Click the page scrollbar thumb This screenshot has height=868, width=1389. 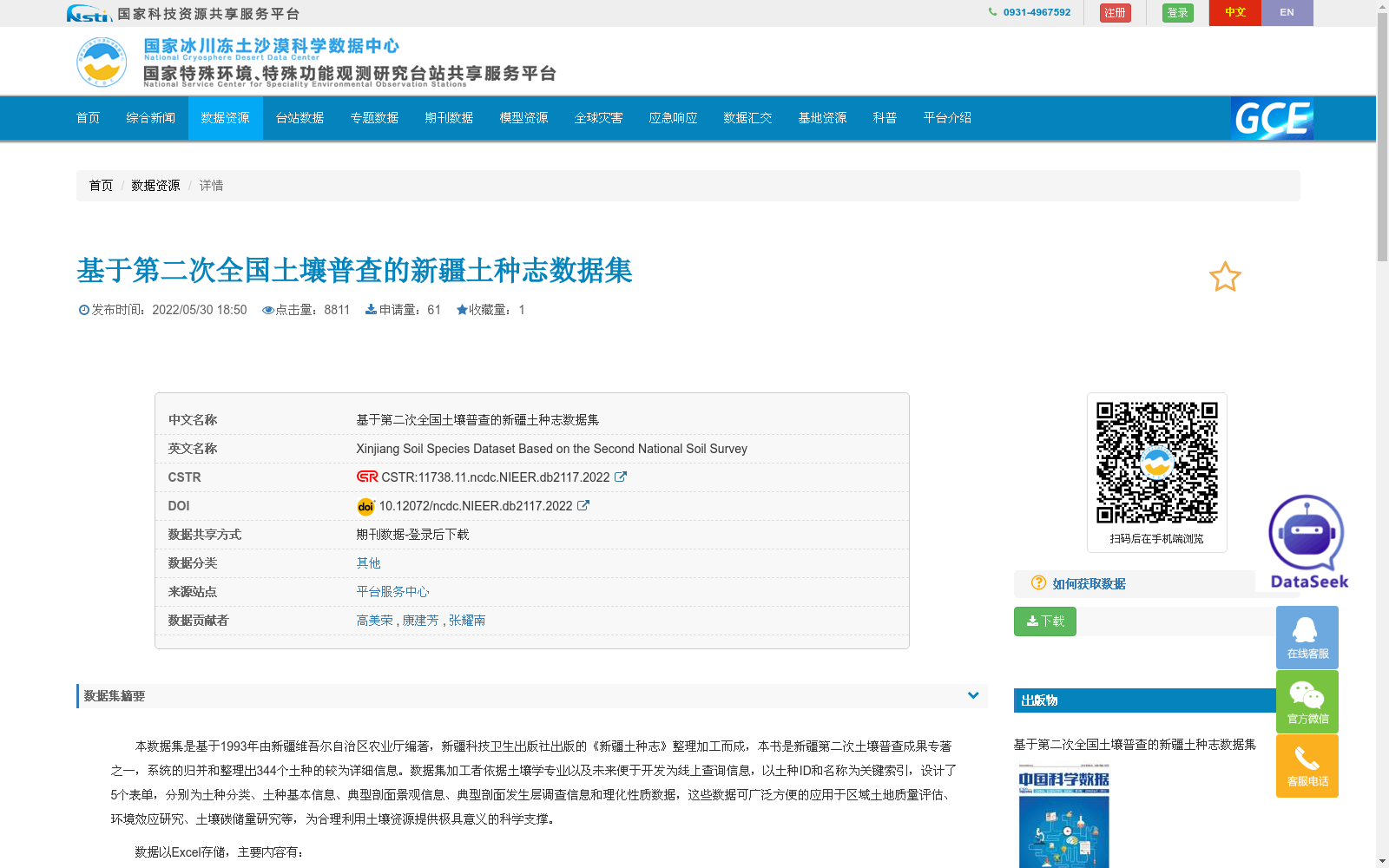[1382, 136]
